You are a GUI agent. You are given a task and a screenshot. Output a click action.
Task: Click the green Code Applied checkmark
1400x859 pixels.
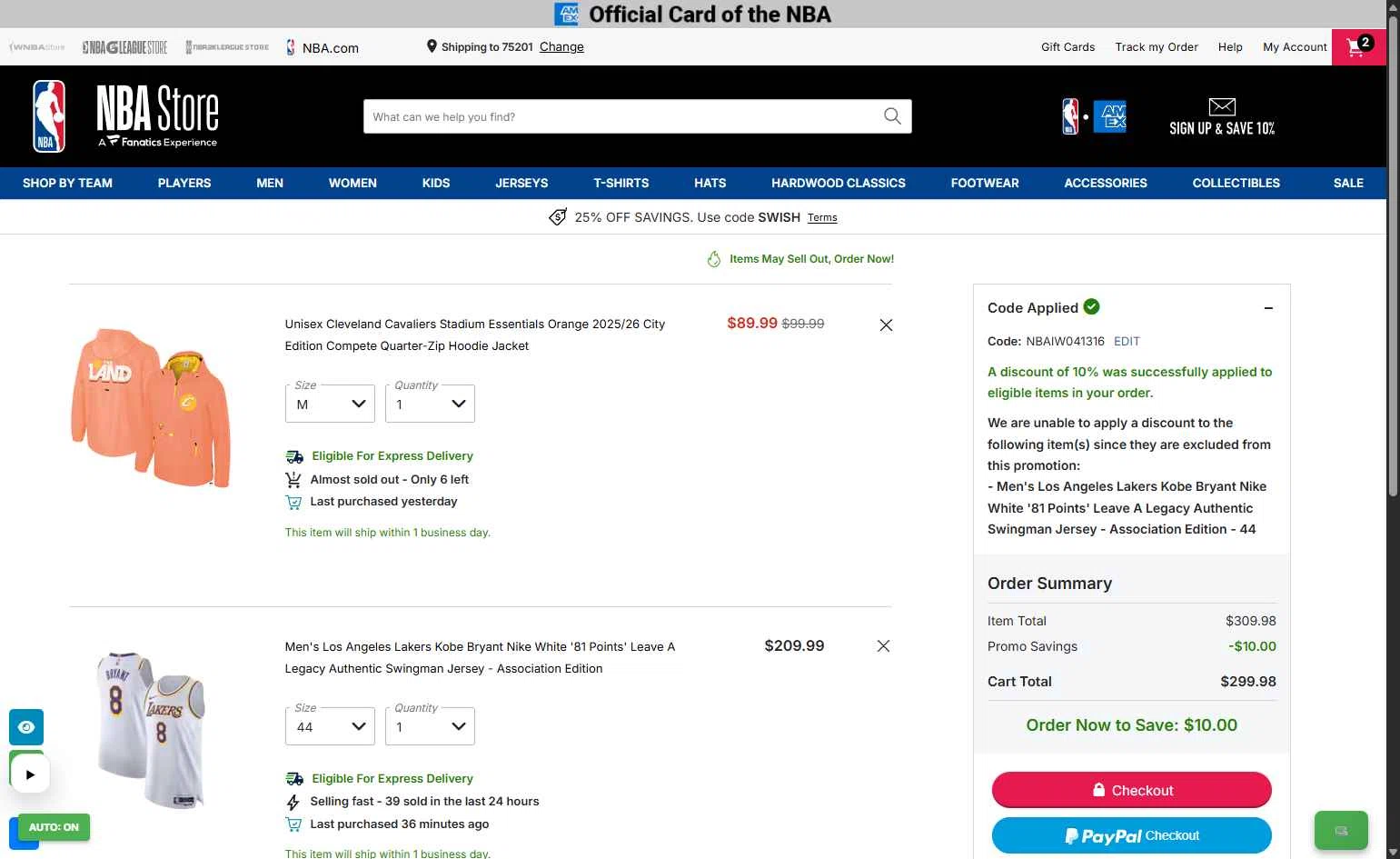[x=1092, y=307]
